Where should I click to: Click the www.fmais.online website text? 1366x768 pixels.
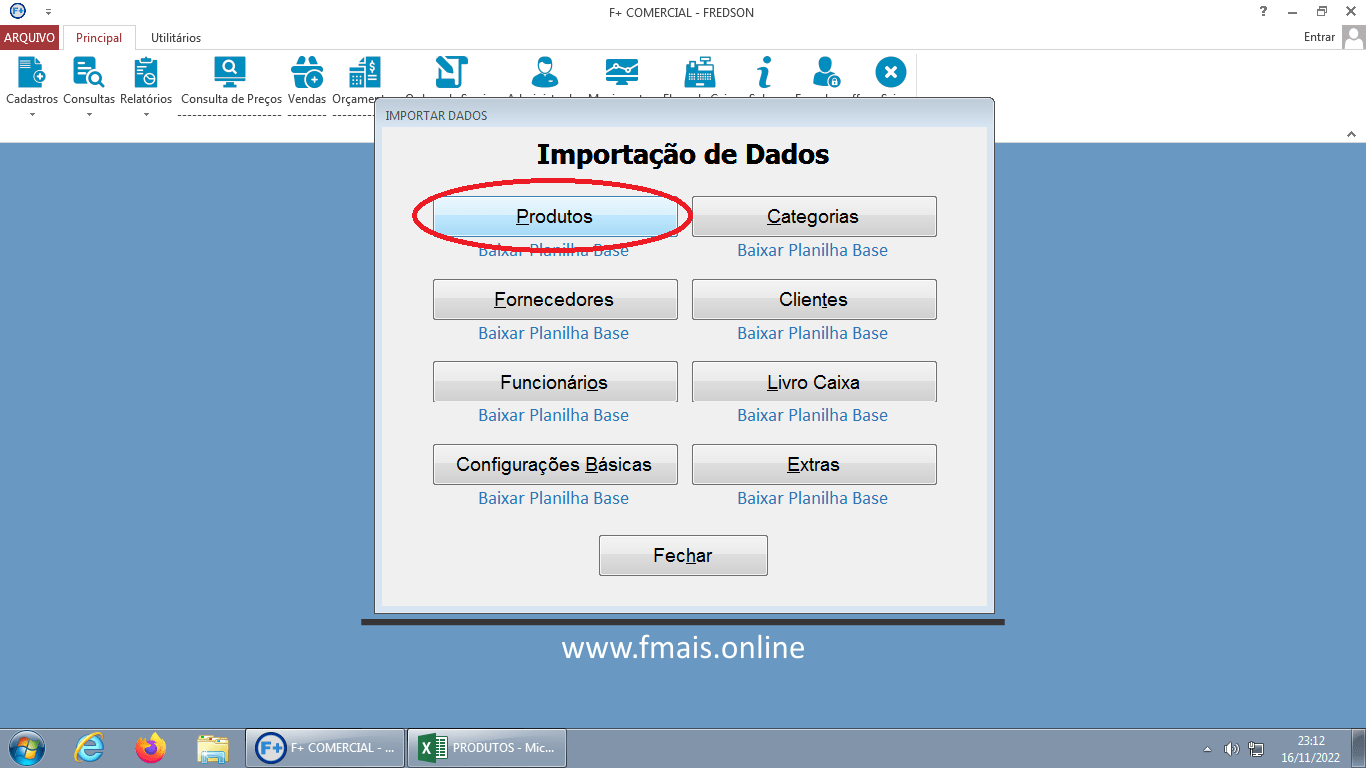point(683,647)
